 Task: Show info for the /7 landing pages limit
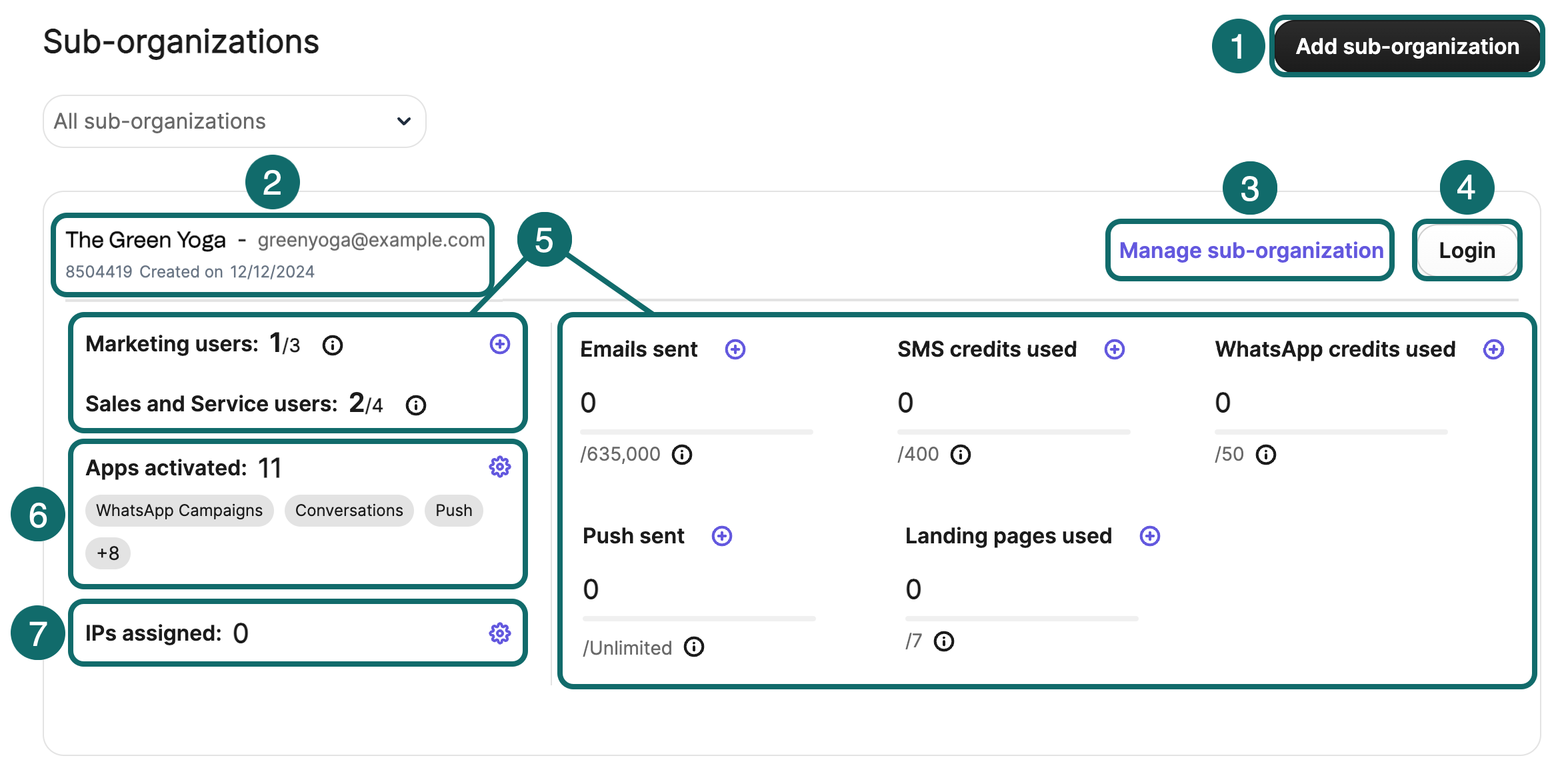(x=944, y=641)
